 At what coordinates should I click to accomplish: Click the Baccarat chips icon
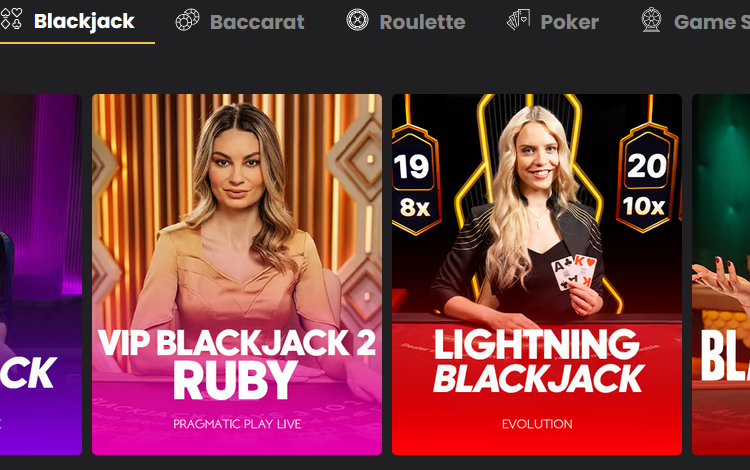click(188, 20)
